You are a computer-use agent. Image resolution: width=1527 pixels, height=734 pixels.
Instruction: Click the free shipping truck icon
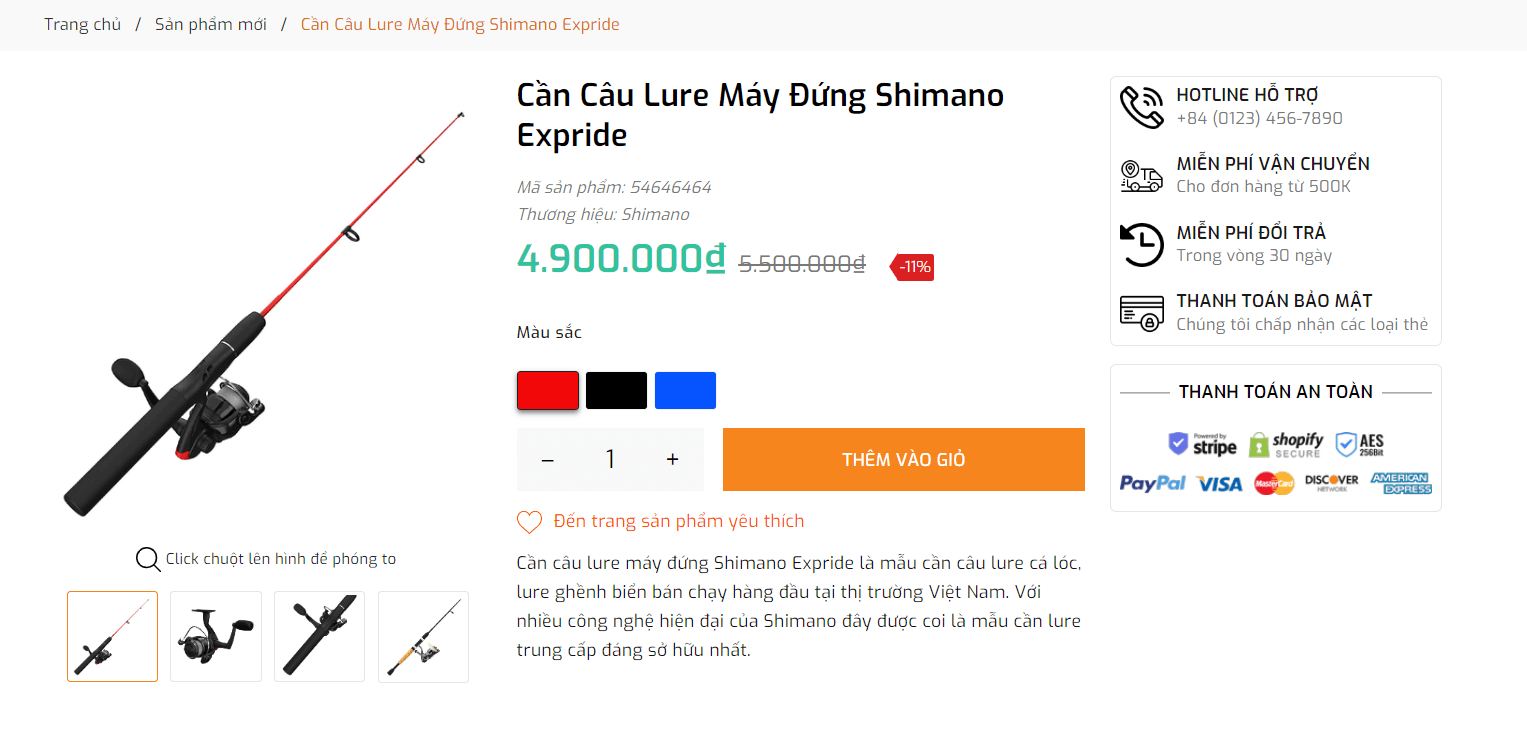click(1141, 174)
